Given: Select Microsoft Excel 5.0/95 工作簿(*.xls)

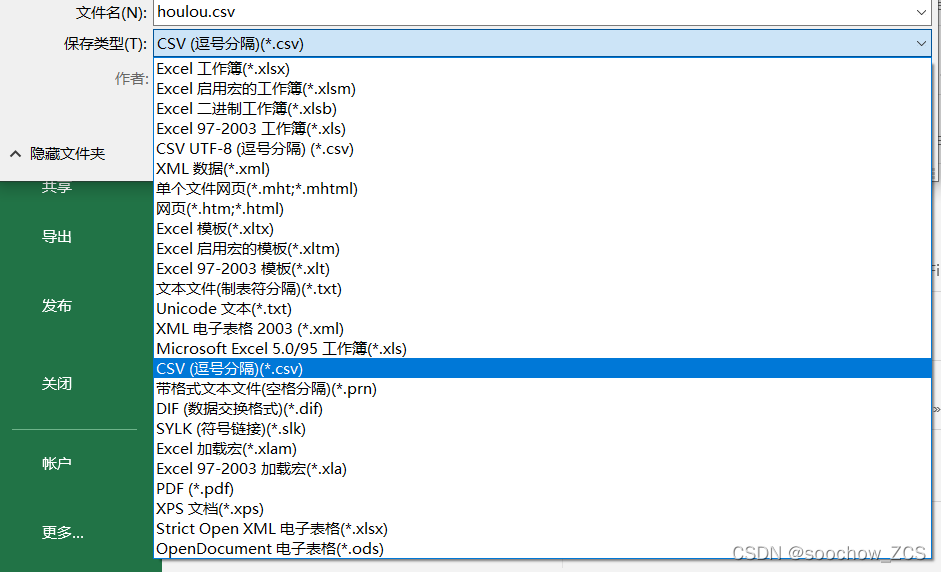Looking at the screenshot, I should pos(542,349).
